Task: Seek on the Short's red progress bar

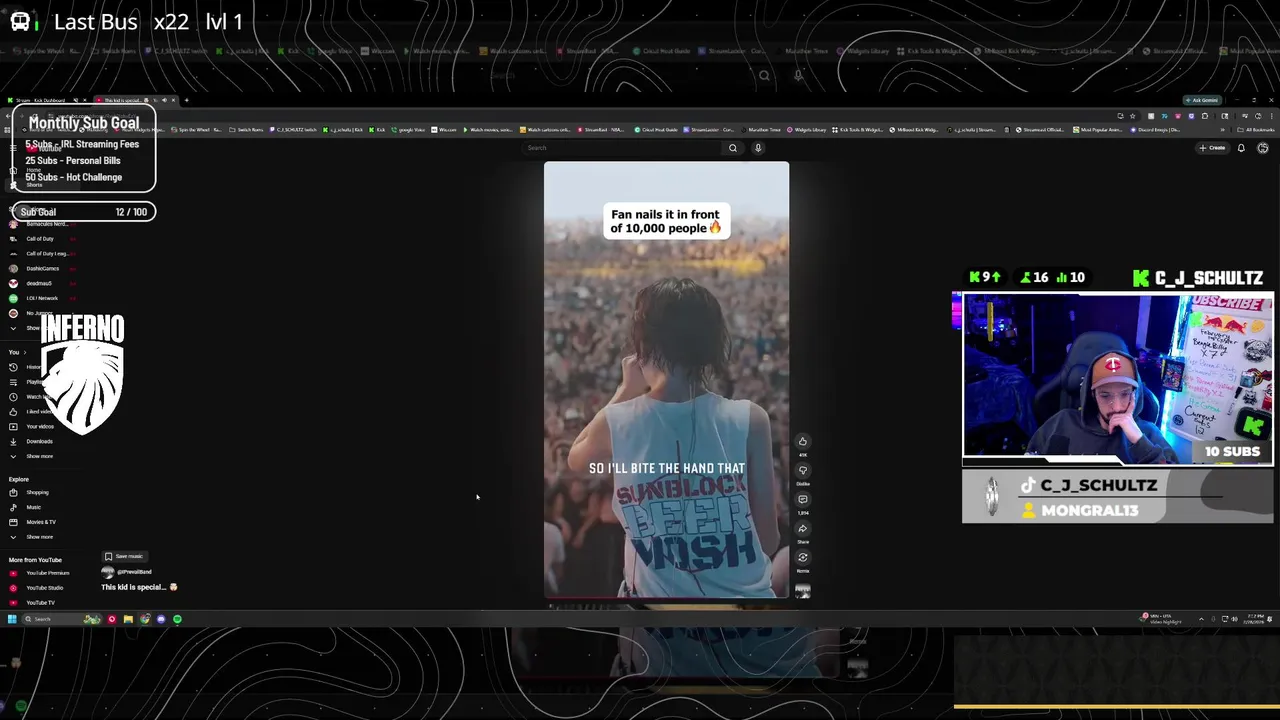Action: 666,598
